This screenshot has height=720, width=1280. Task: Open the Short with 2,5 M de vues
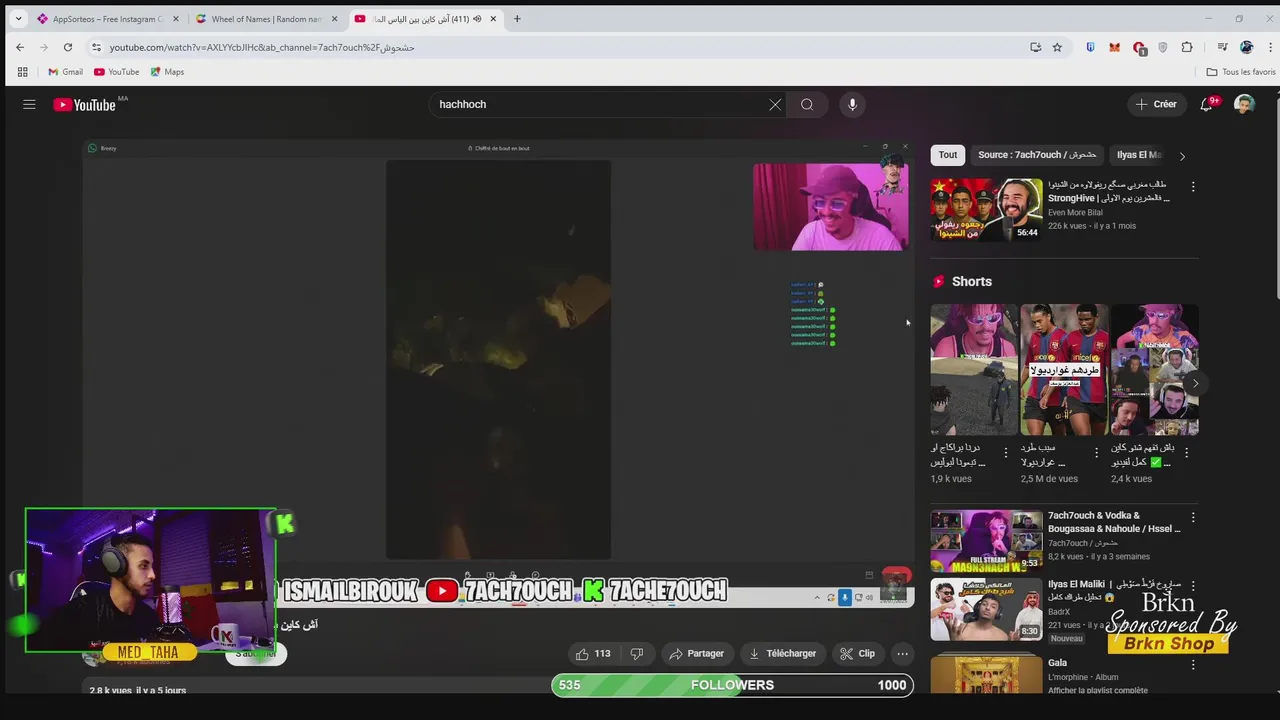coord(1064,369)
